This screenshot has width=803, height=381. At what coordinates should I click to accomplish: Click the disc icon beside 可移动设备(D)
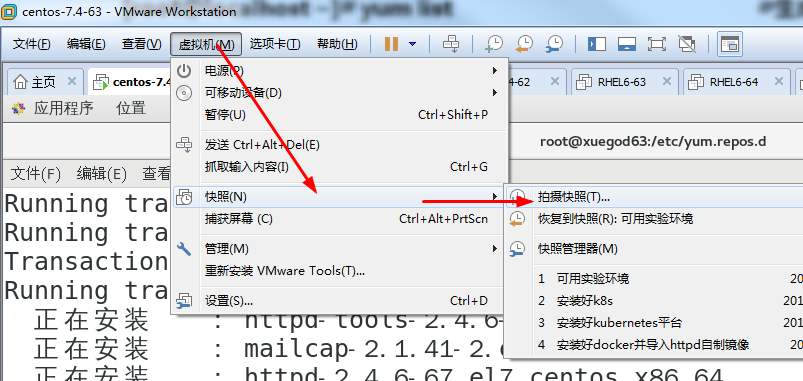(x=184, y=93)
